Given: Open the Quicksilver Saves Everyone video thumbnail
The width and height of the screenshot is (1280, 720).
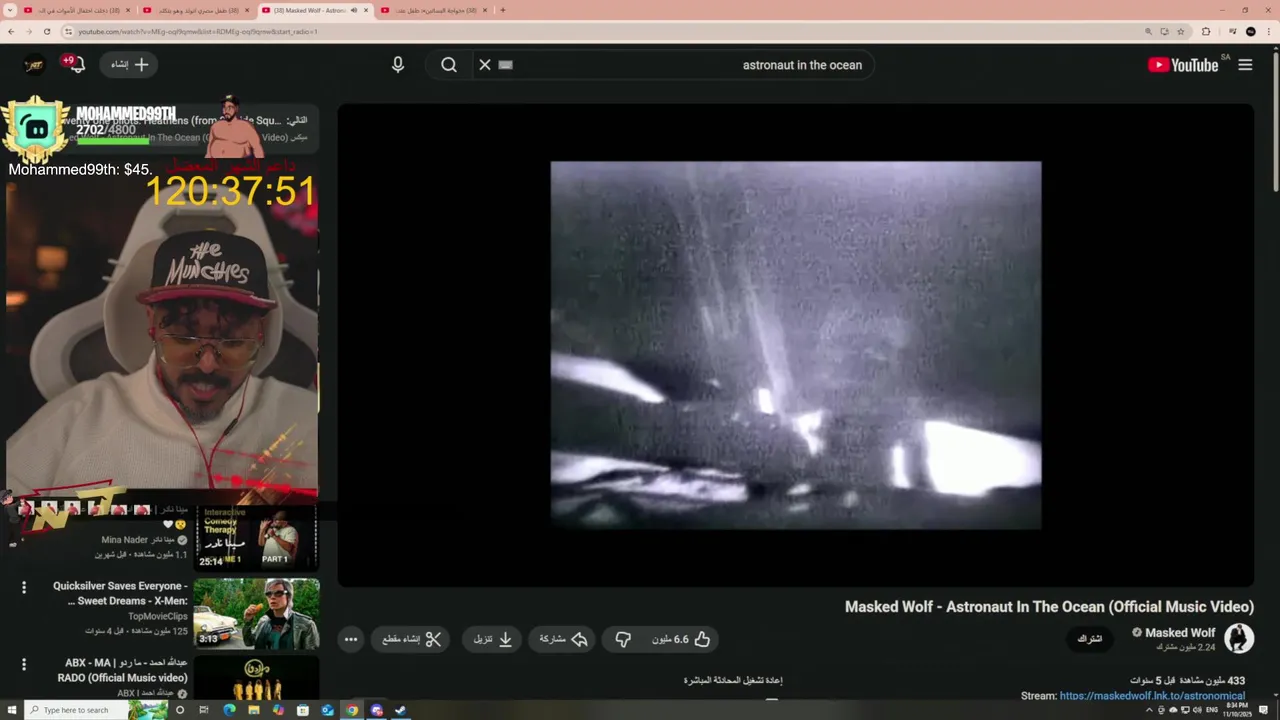Looking at the screenshot, I should (256, 614).
